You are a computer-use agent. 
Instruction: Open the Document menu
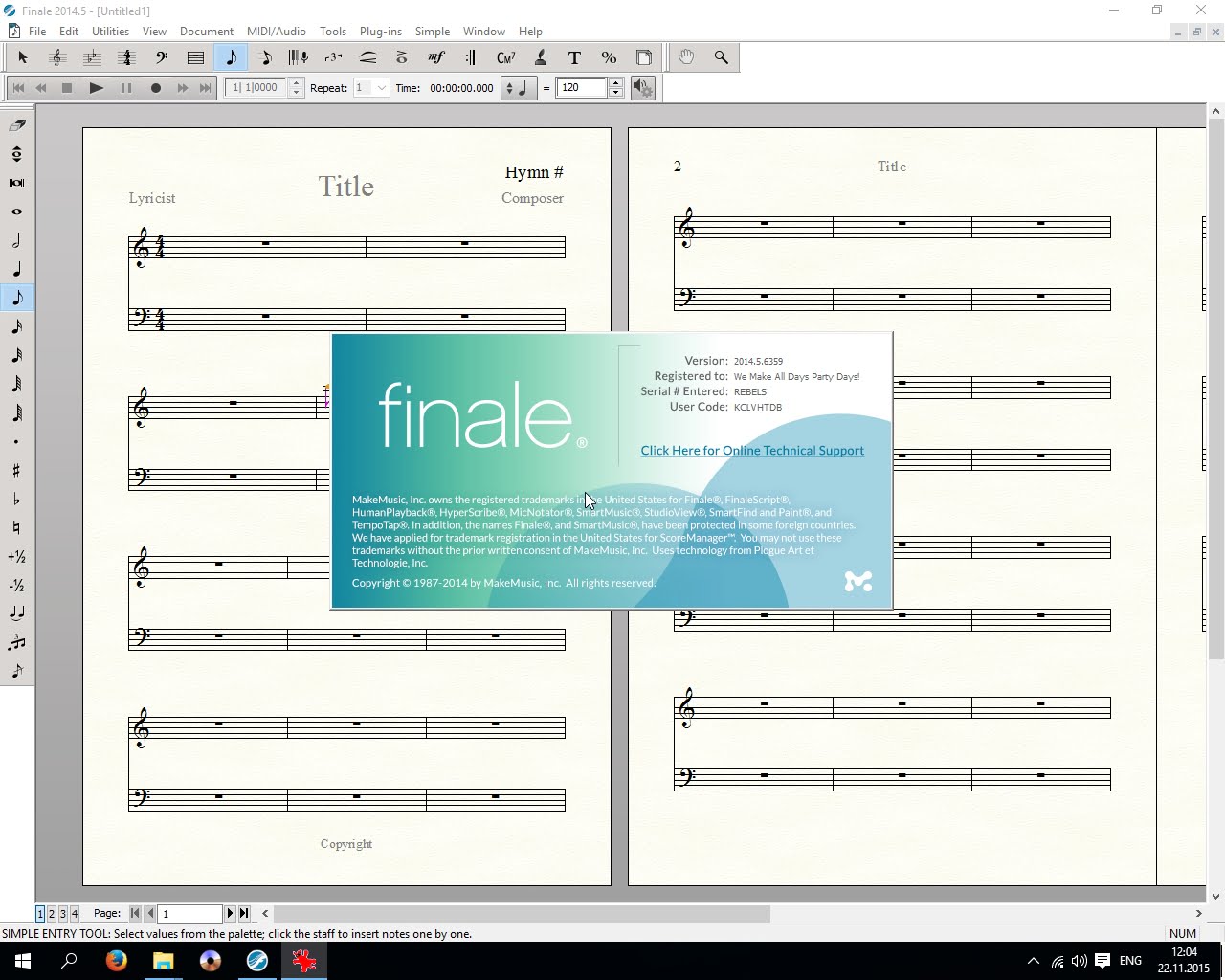[x=206, y=32]
